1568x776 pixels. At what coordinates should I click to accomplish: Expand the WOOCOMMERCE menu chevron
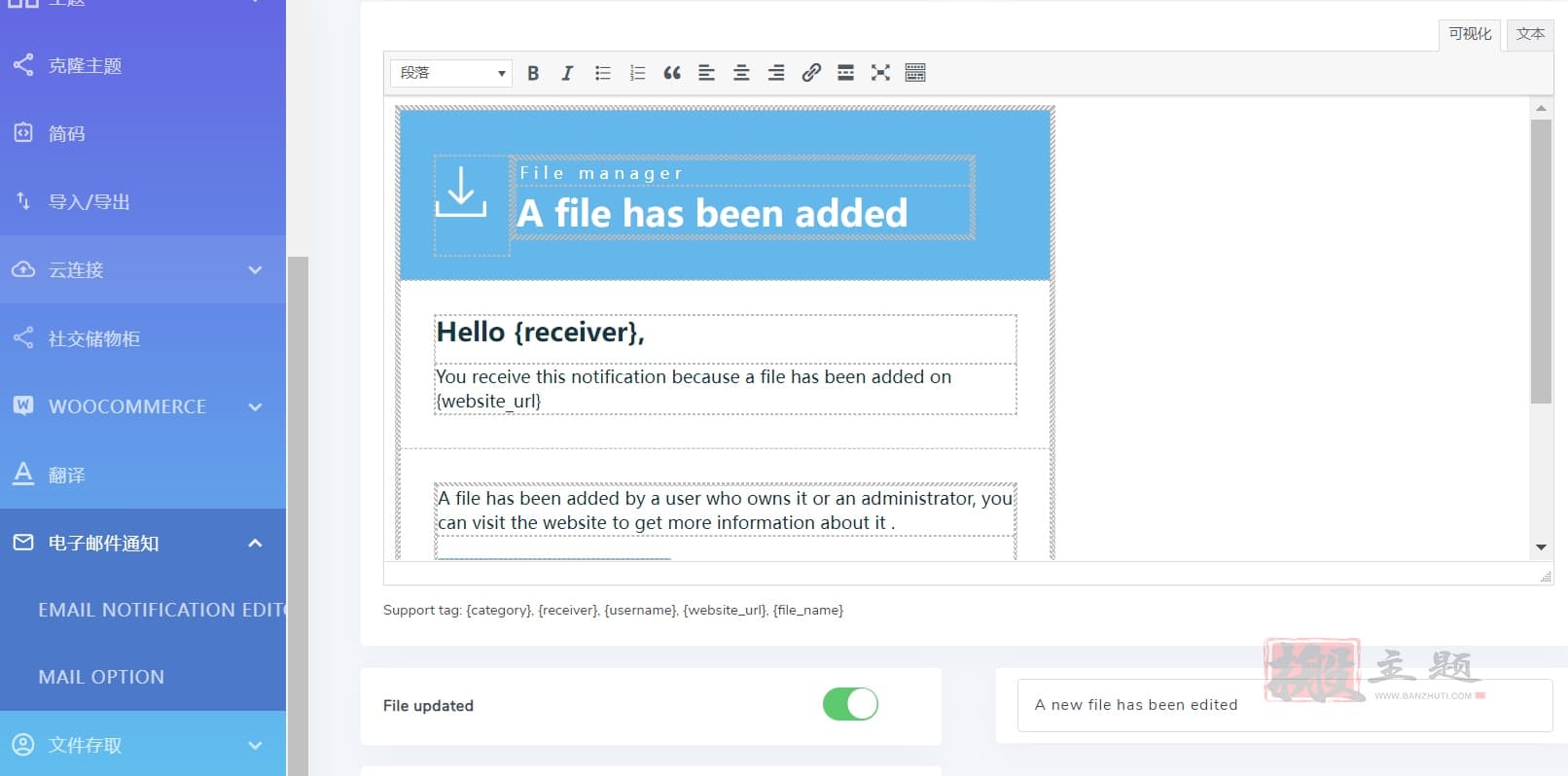[x=255, y=406]
